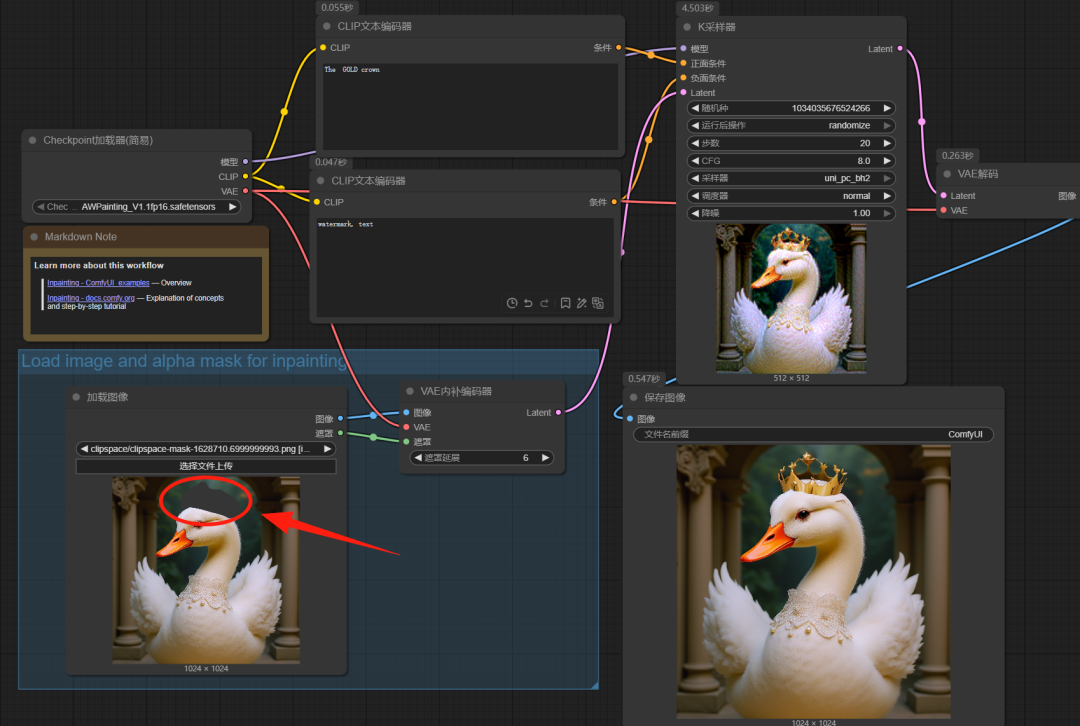Viewport: 1080px width, 726px height.
Task: Collapse the K采样器 node via its title dot
Action: tap(689, 27)
